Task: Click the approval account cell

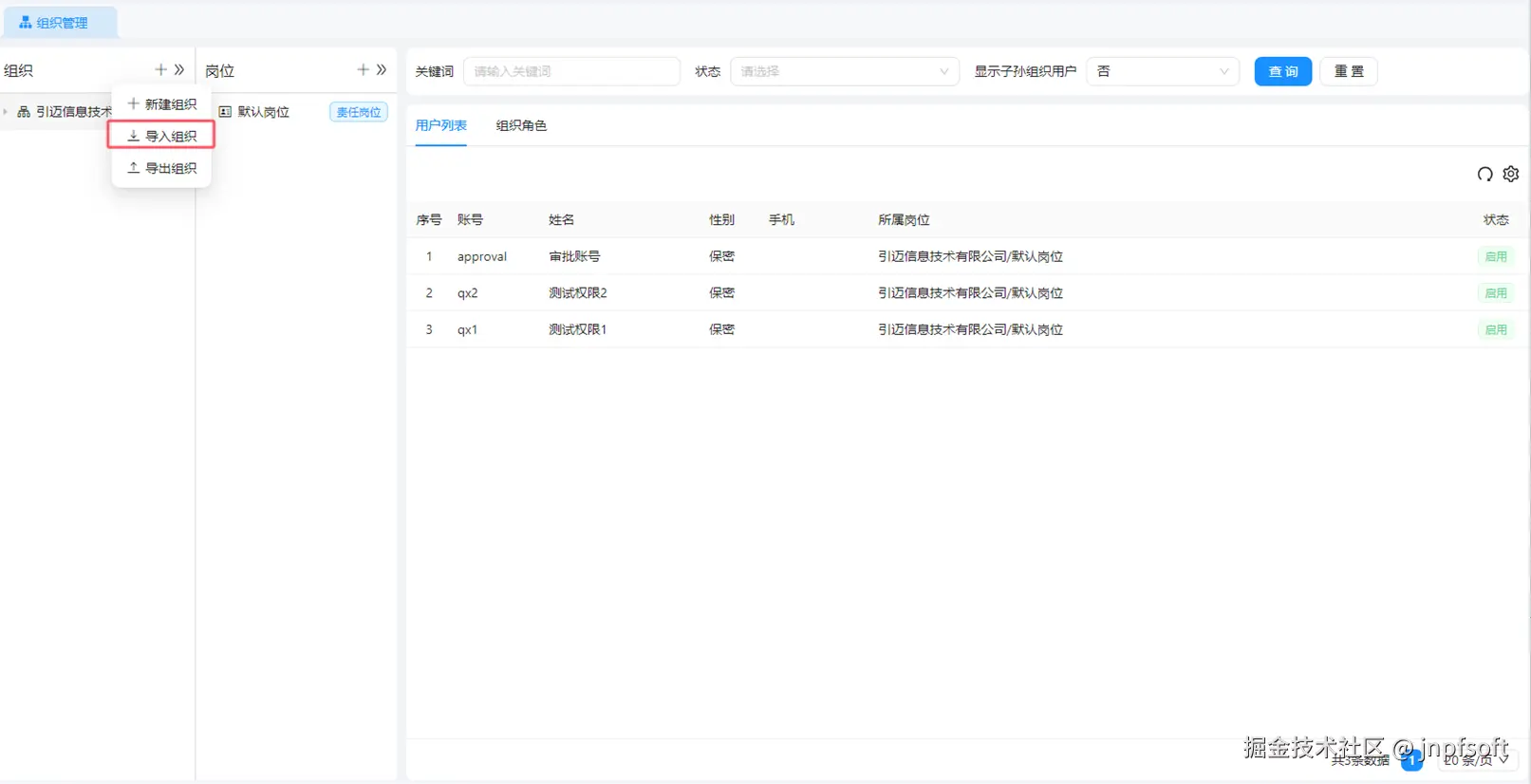Action: 482,256
